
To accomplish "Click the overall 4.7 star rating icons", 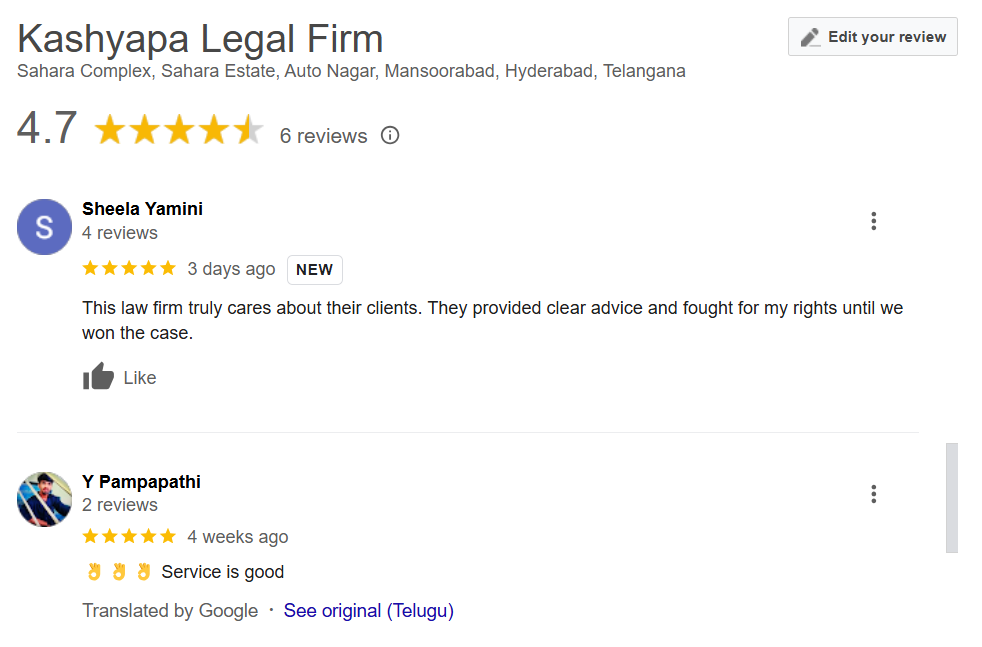I will click(178, 130).
